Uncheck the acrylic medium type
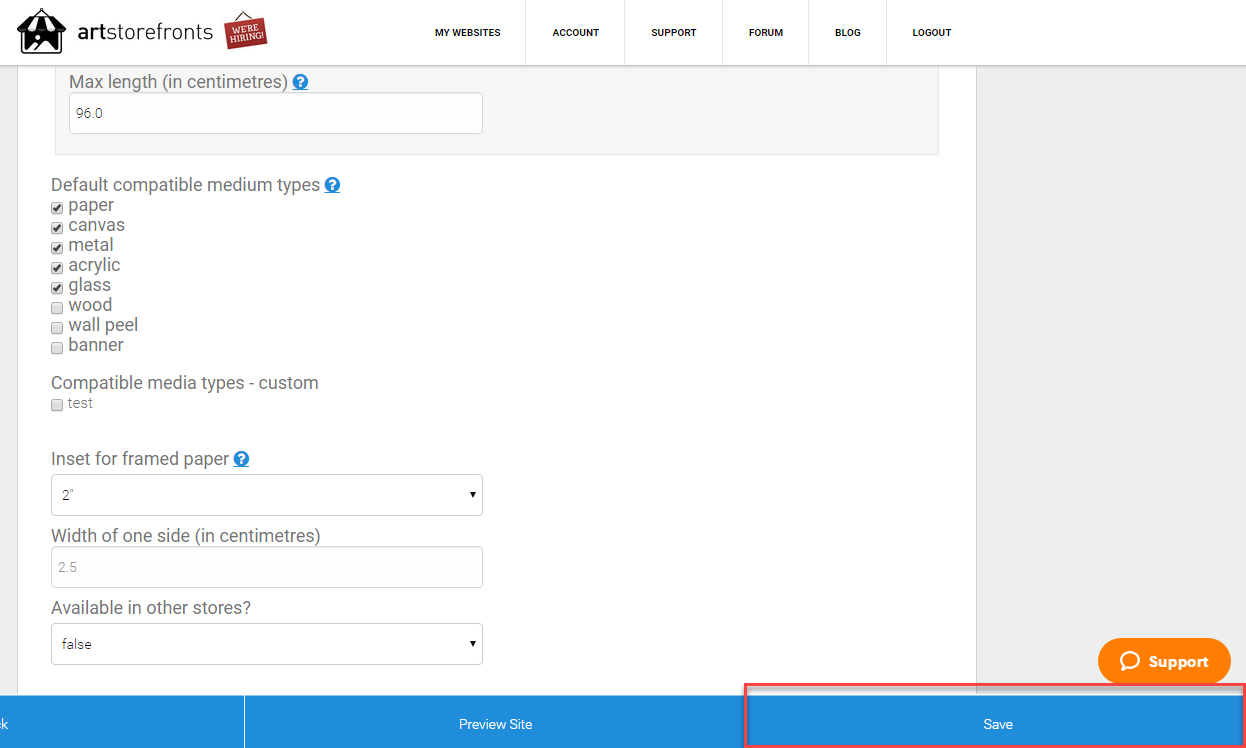Viewport: 1246px width, 748px height. [57, 268]
